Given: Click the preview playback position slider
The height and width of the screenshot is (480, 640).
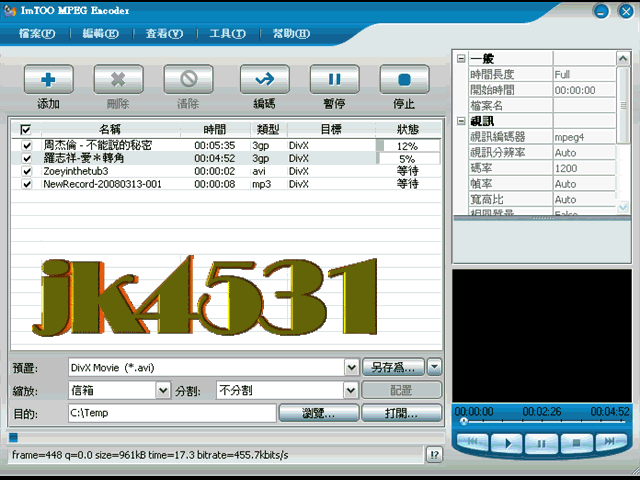Looking at the screenshot, I should 540,422.
